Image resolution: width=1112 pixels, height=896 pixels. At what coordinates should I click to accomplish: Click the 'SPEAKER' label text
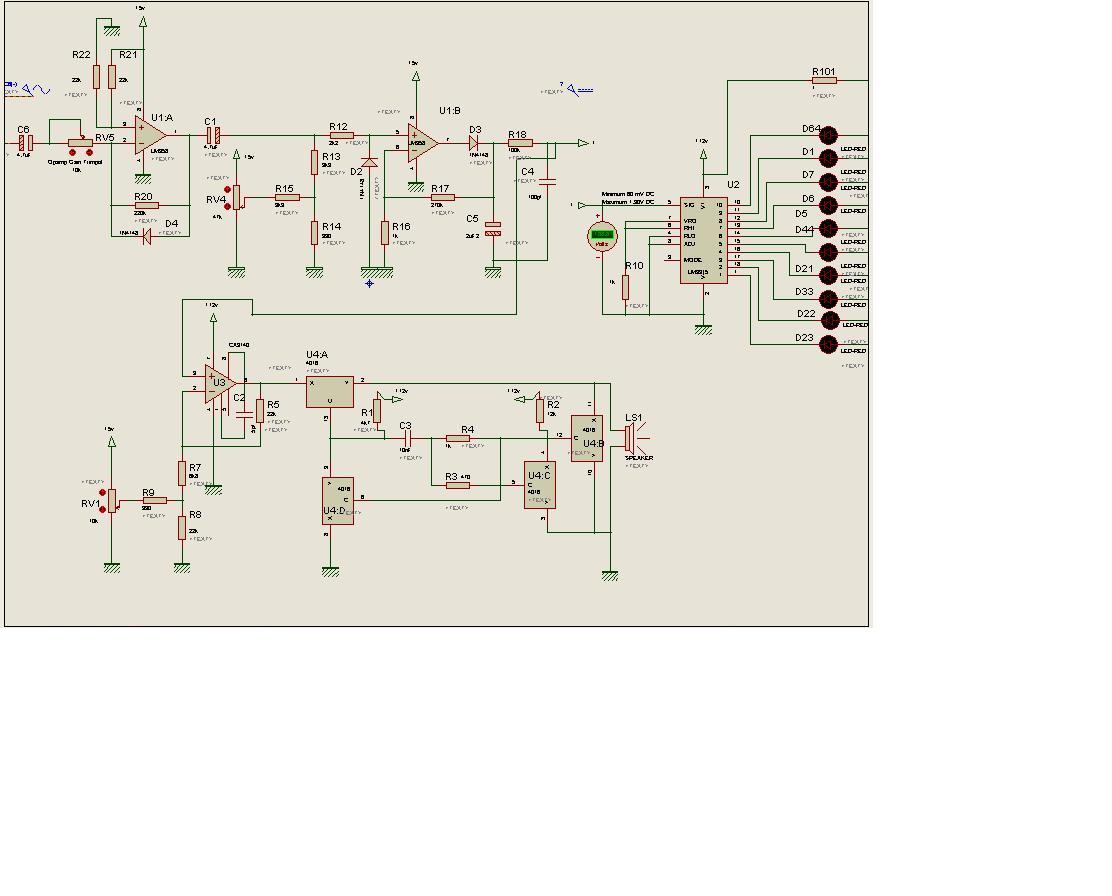click(639, 458)
